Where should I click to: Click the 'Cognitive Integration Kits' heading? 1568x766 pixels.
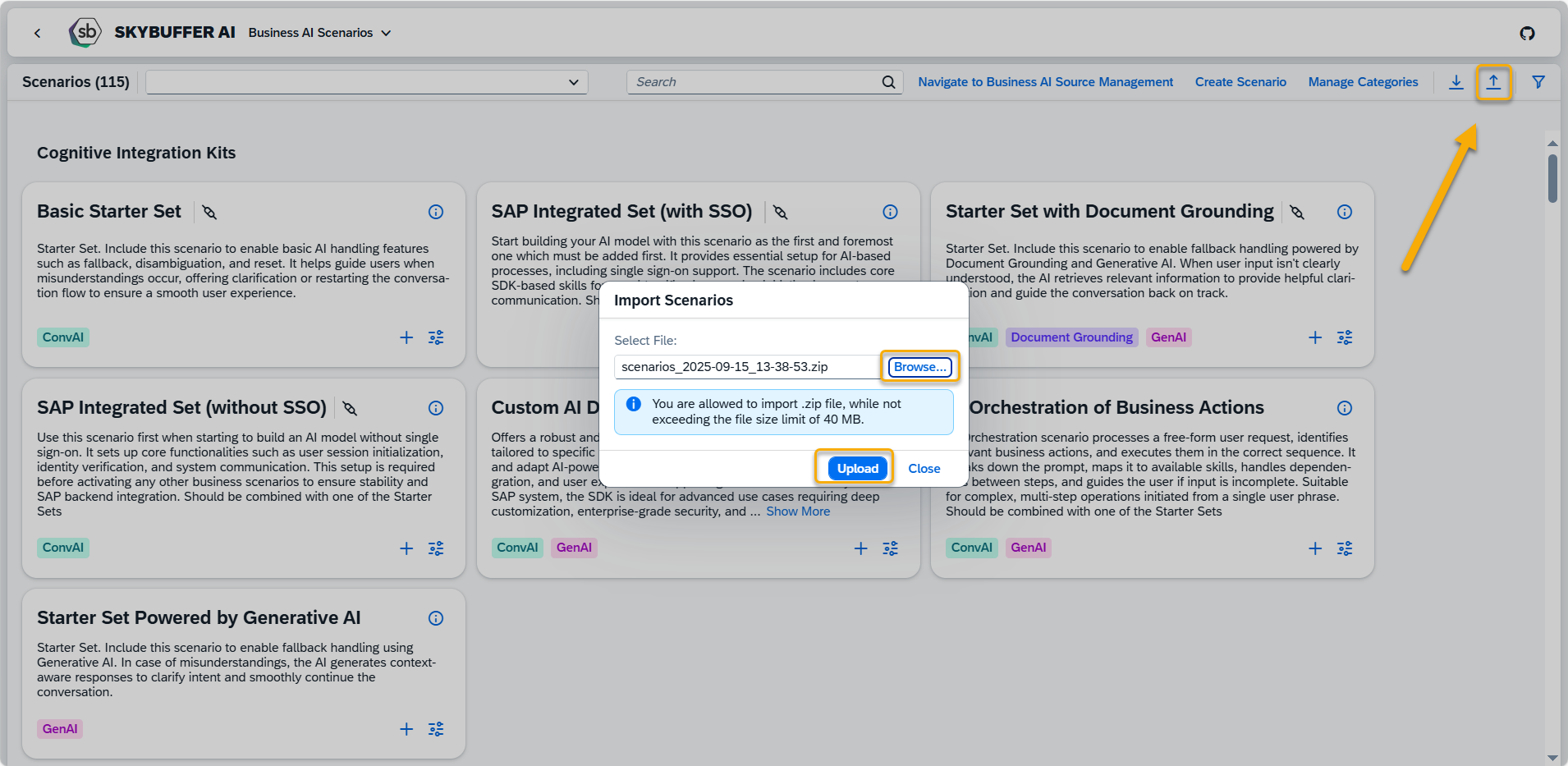coord(136,153)
